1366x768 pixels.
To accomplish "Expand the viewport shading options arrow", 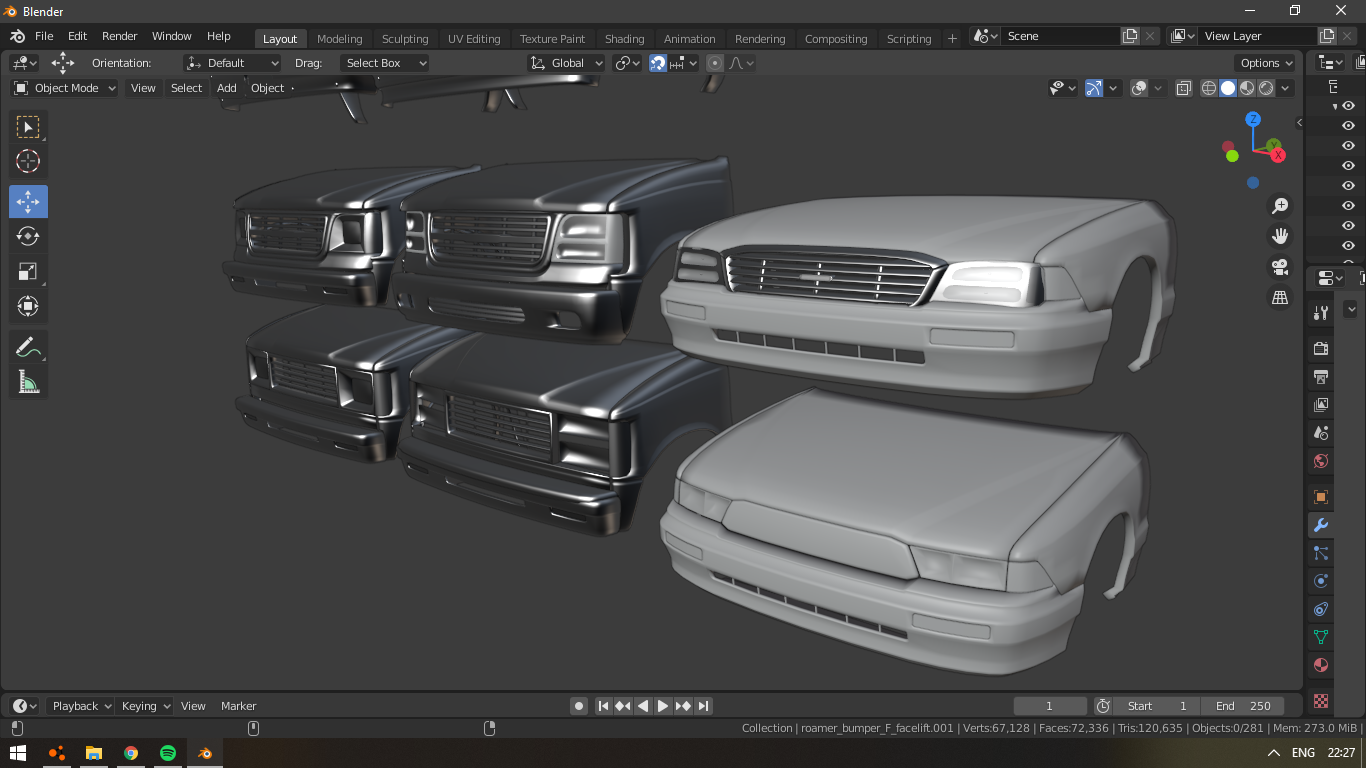I will pos(1286,88).
